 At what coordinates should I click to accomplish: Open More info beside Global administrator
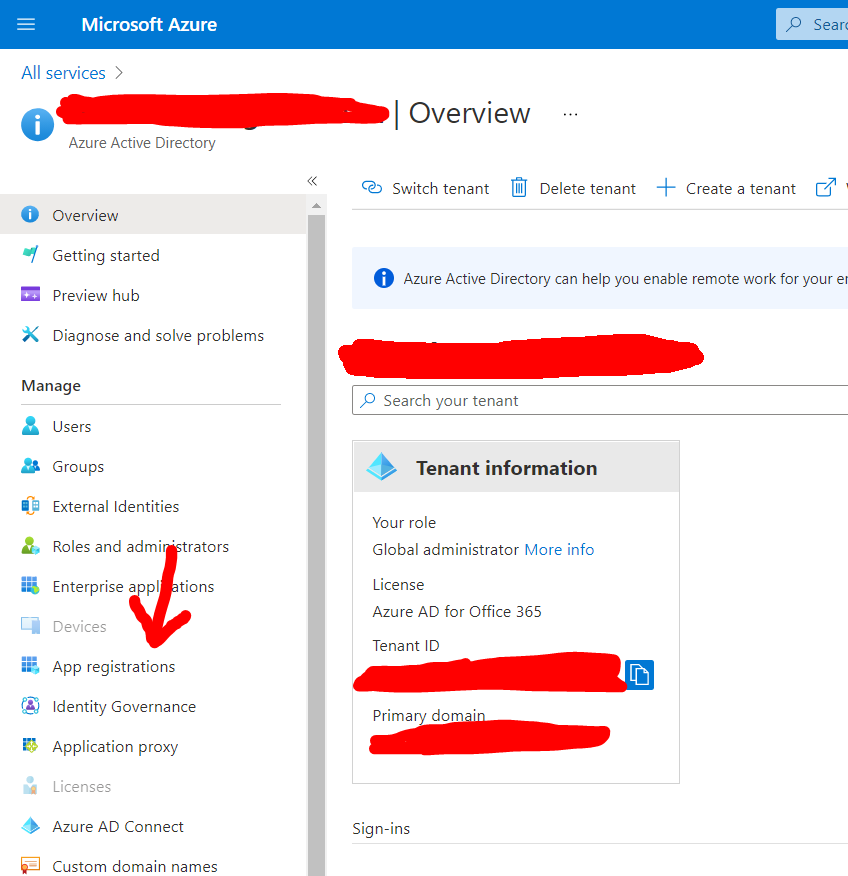pos(559,549)
